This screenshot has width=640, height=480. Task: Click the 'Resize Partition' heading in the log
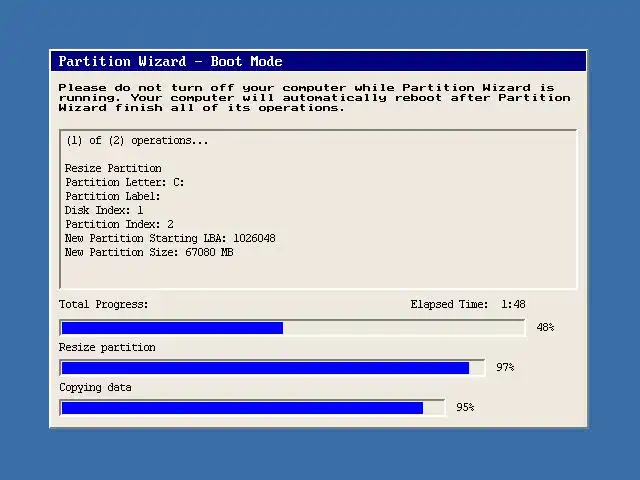pyautogui.click(x=113, y=168)
